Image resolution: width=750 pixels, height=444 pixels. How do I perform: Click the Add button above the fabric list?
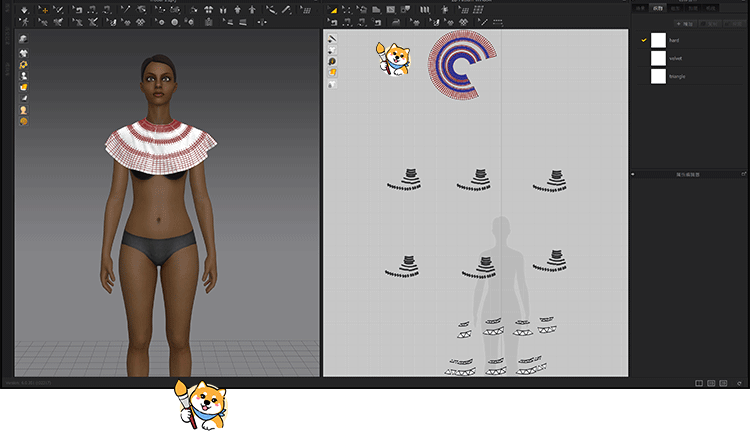pyautogui.click(x=686, y=23)
